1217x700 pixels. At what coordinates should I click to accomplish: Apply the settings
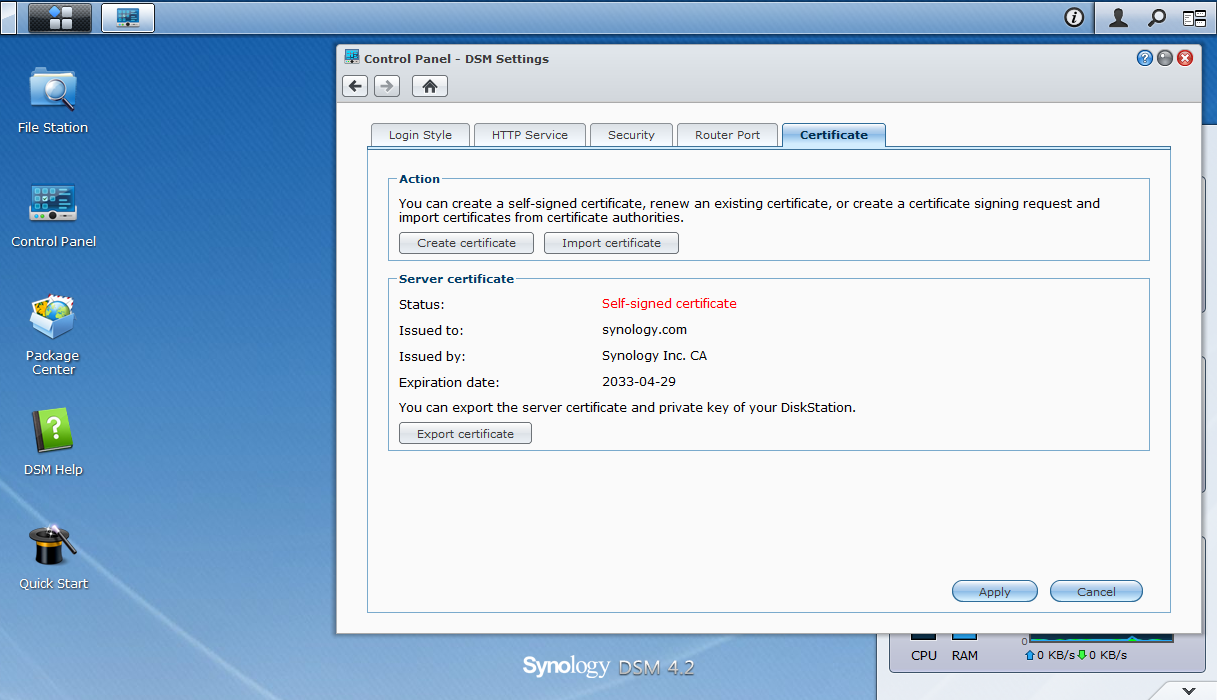point(995,591)
